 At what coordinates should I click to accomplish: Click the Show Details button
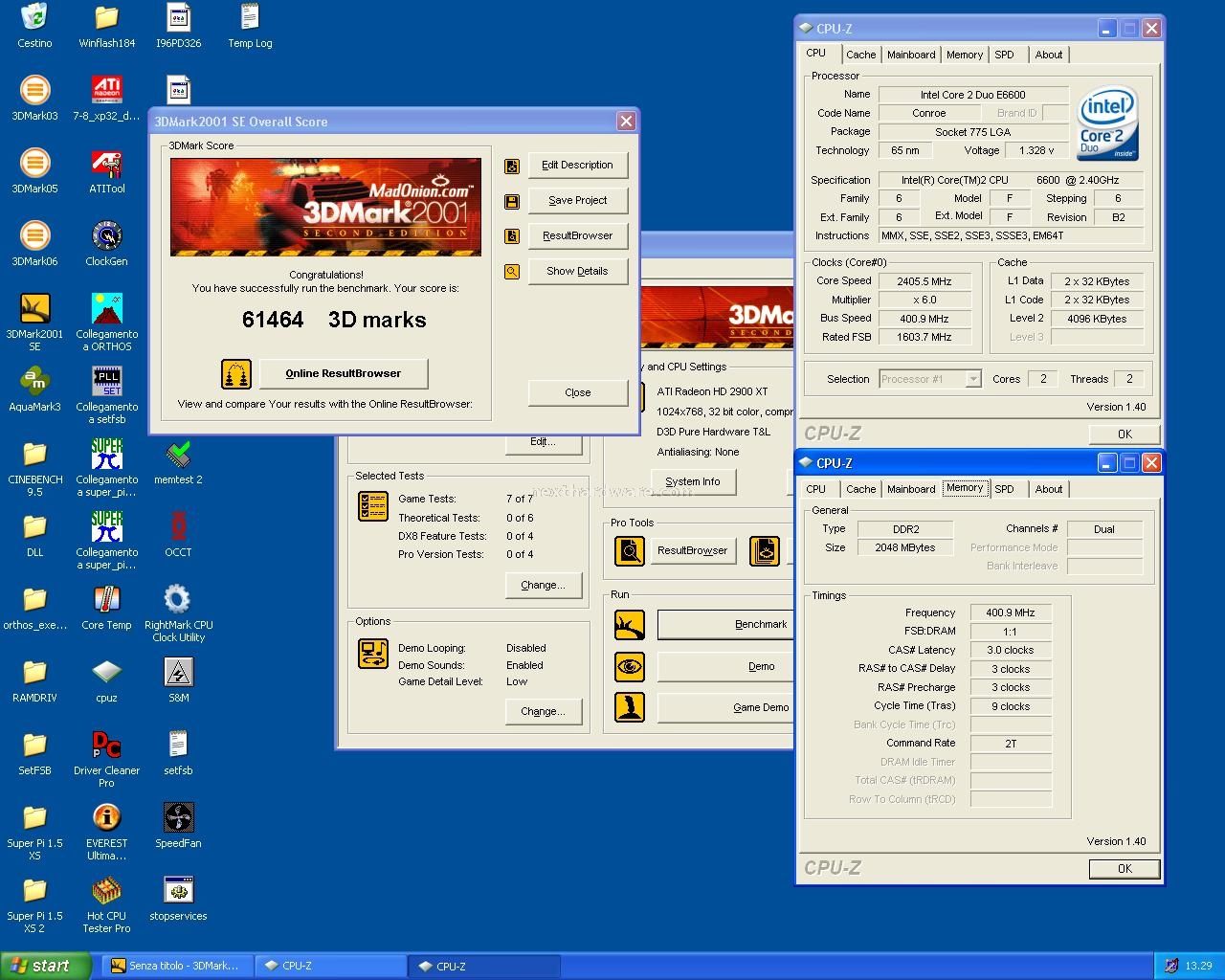click(577, 271)
